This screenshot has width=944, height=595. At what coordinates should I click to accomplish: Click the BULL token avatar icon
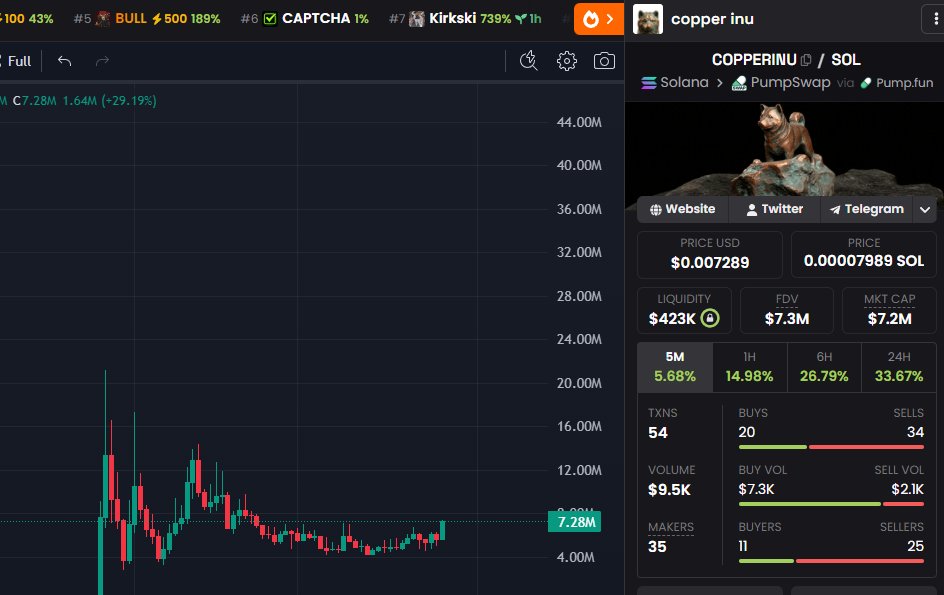[x=103, y=19]
